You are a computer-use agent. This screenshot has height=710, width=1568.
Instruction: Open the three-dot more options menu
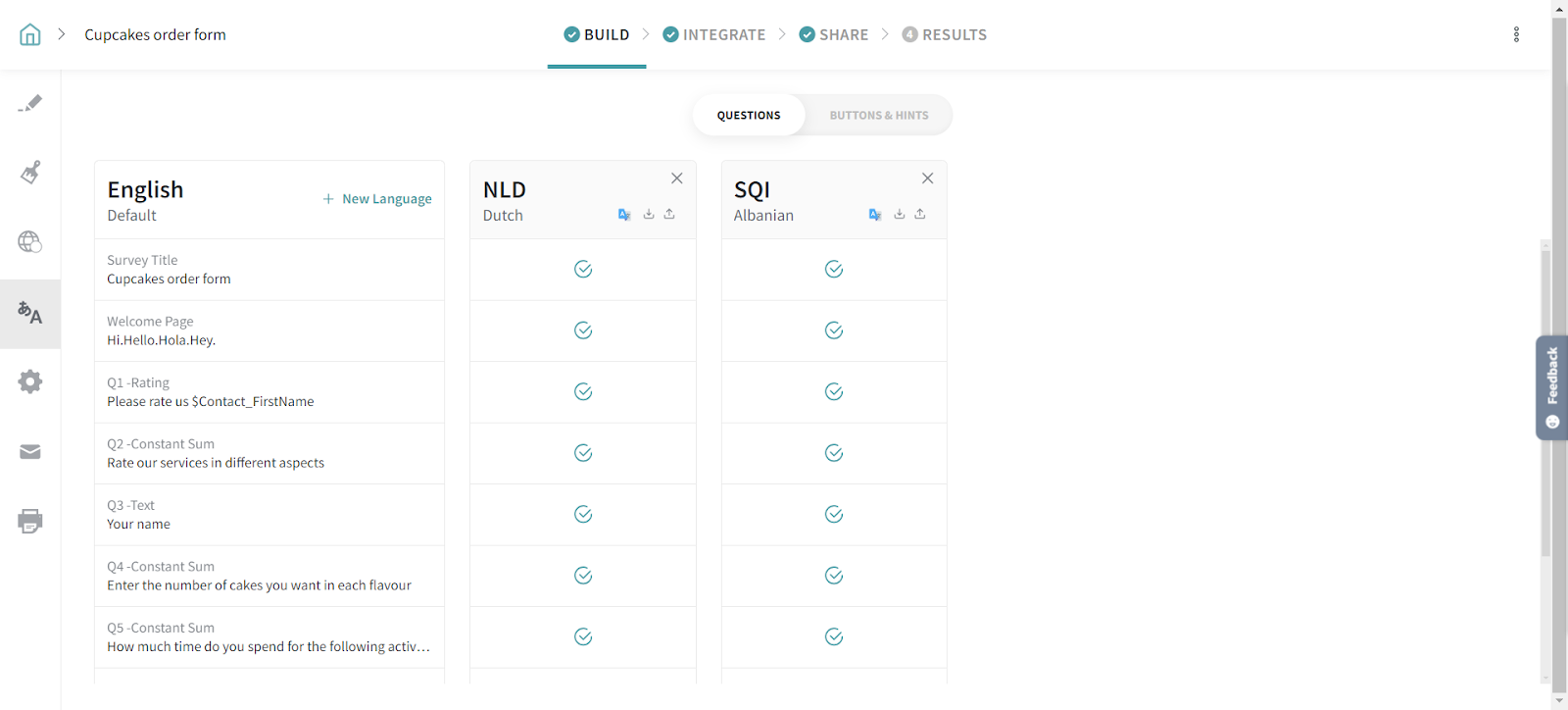coord(1516,35)
